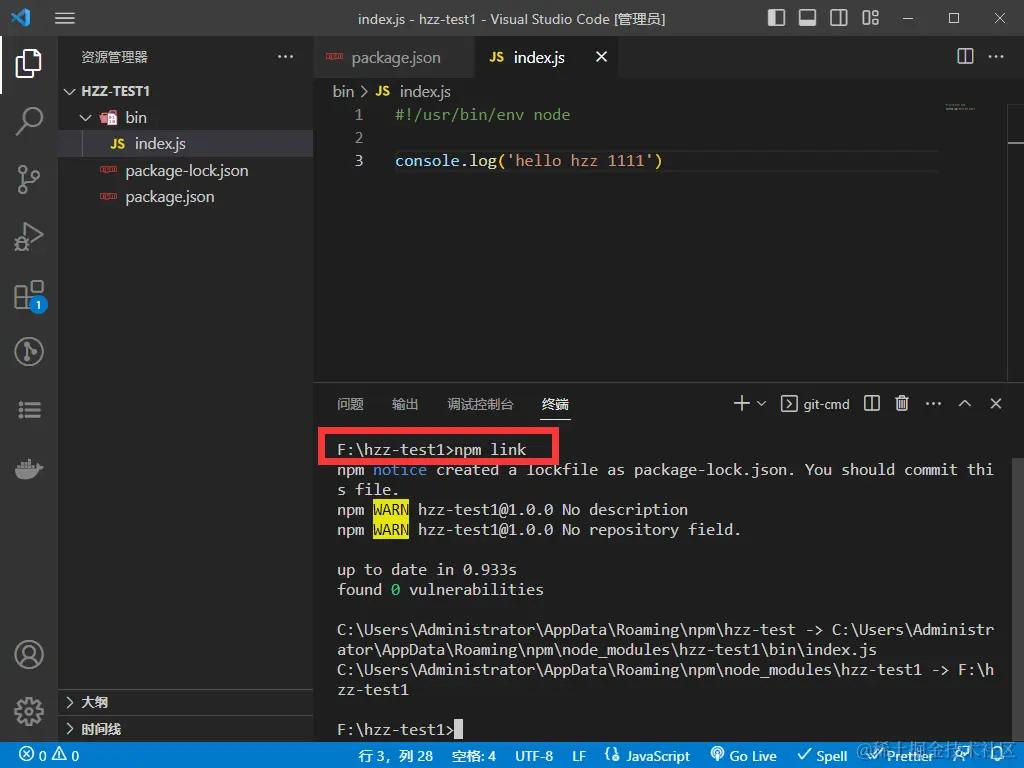Image resolution: width=1024 pixels, height=768 pixels.
Task: Expand the 大纲 outline section
Action: (x=186, y=702)
